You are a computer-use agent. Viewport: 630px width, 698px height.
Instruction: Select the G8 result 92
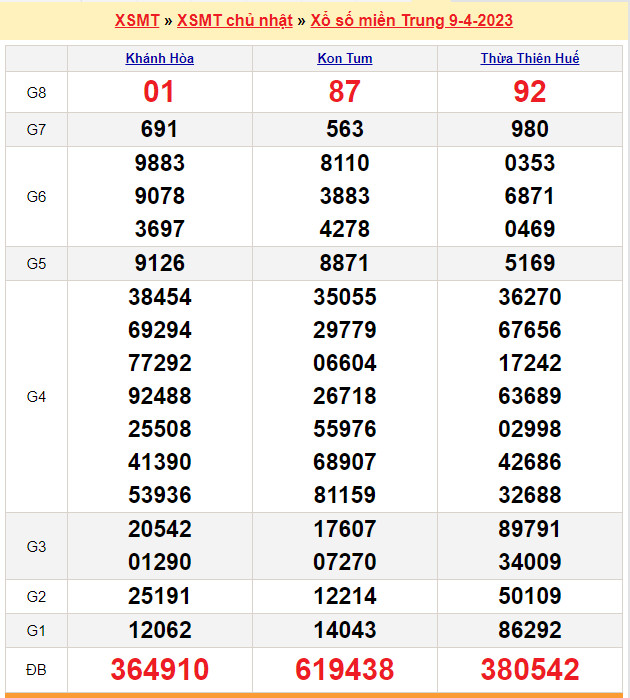coord(529,92)
